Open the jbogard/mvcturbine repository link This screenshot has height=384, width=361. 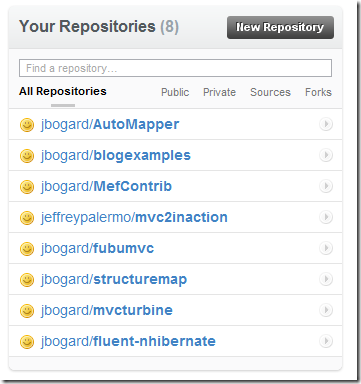(x=107, y=311)
